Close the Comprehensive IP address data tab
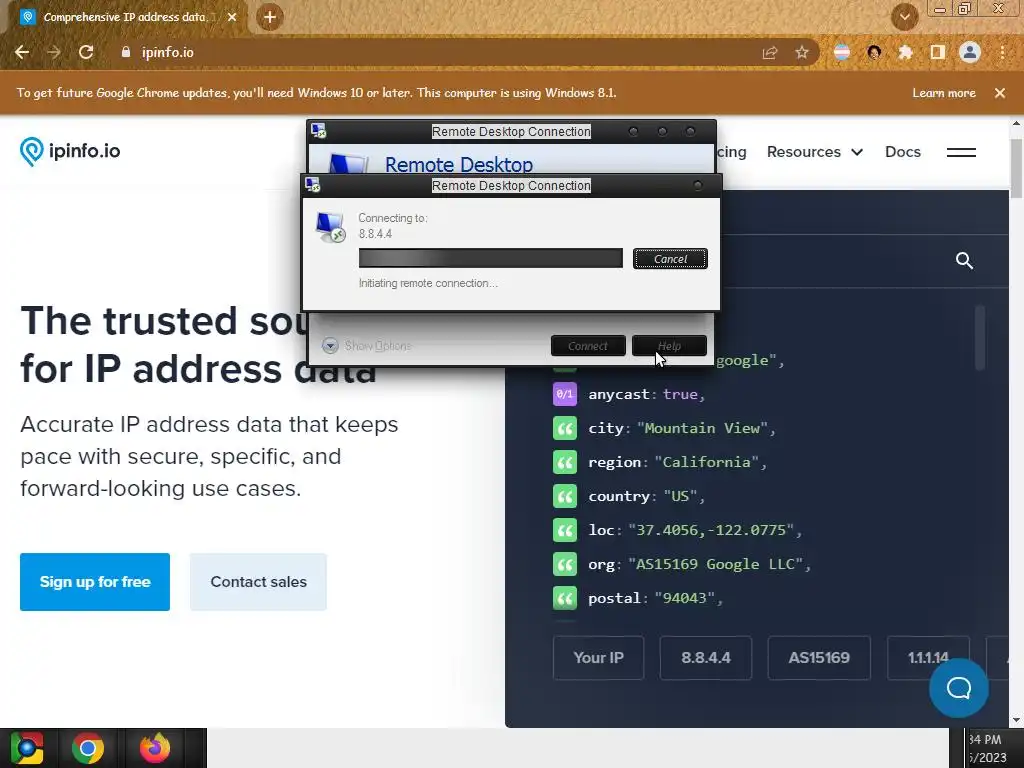This screenshot has height=768, width=1024. point(232,17)
